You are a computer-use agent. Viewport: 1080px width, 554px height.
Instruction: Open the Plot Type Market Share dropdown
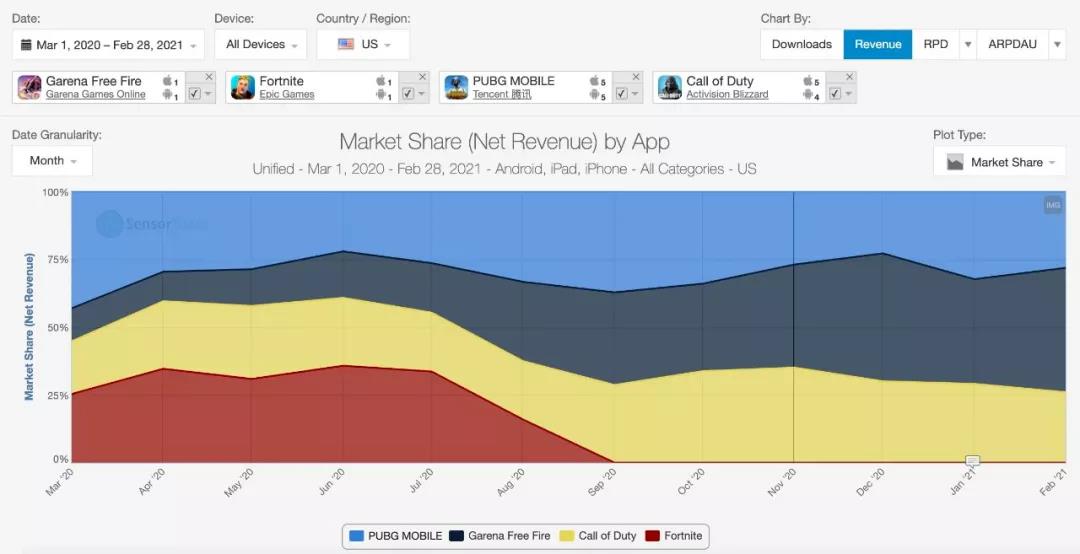click(999, 162)
